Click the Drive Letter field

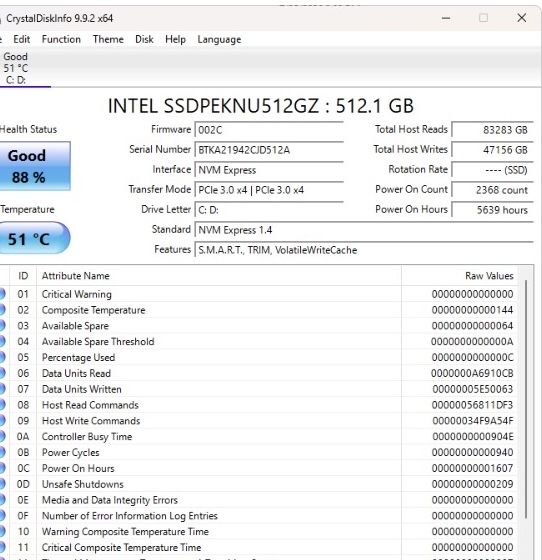point(269,210)
